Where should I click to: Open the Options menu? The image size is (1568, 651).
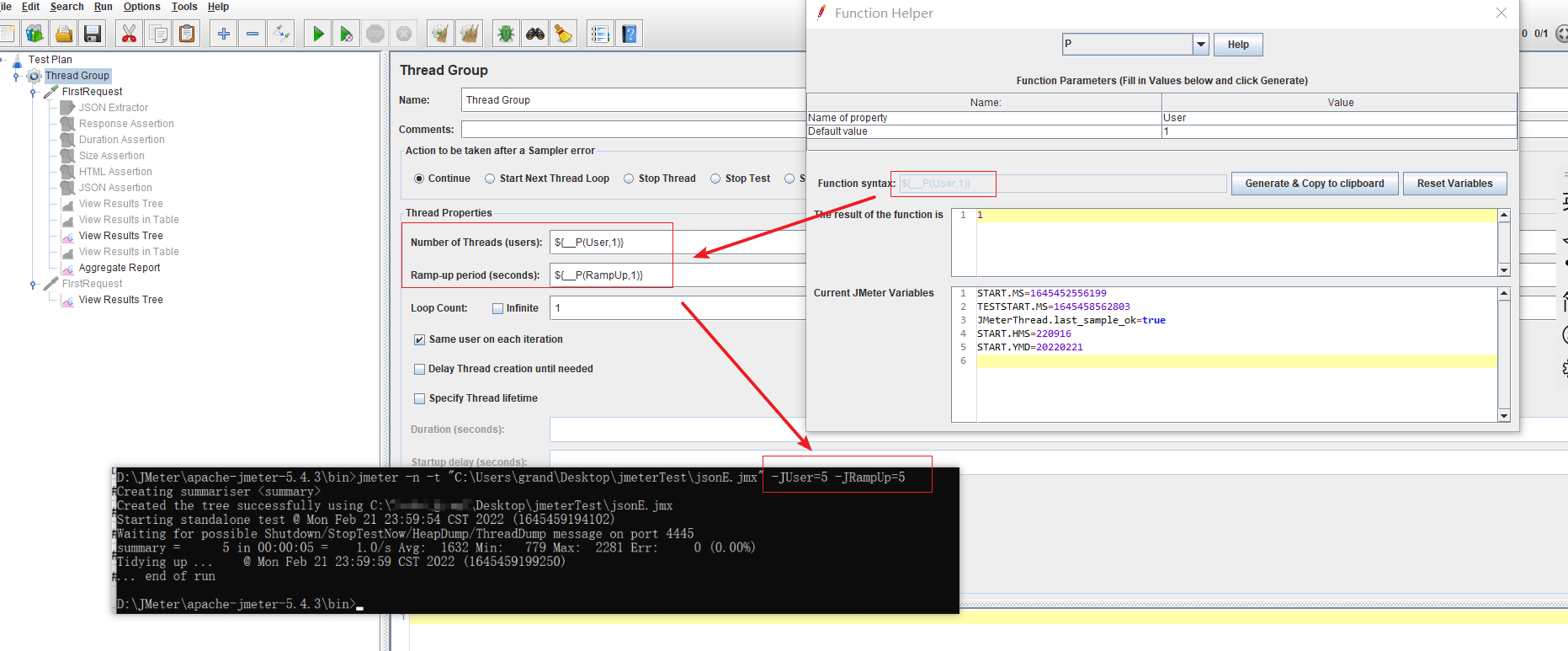[141, 7]
